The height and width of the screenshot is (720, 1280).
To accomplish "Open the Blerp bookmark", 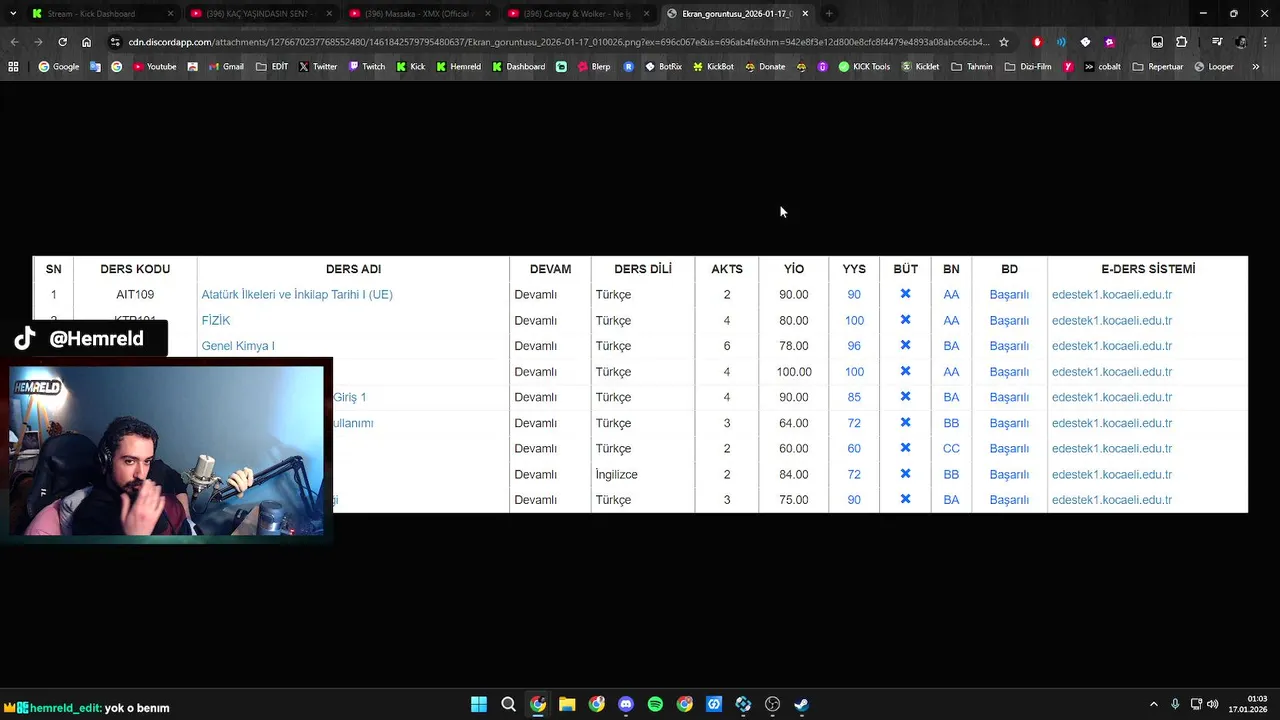I will (593, 67).
